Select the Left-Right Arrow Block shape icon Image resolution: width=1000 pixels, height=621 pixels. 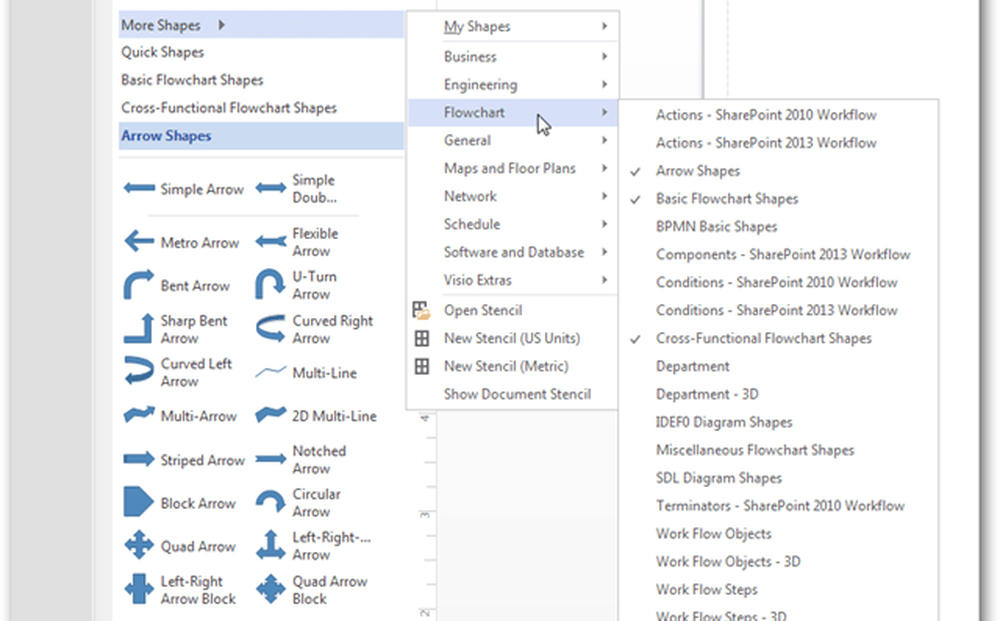click(139, 589)
